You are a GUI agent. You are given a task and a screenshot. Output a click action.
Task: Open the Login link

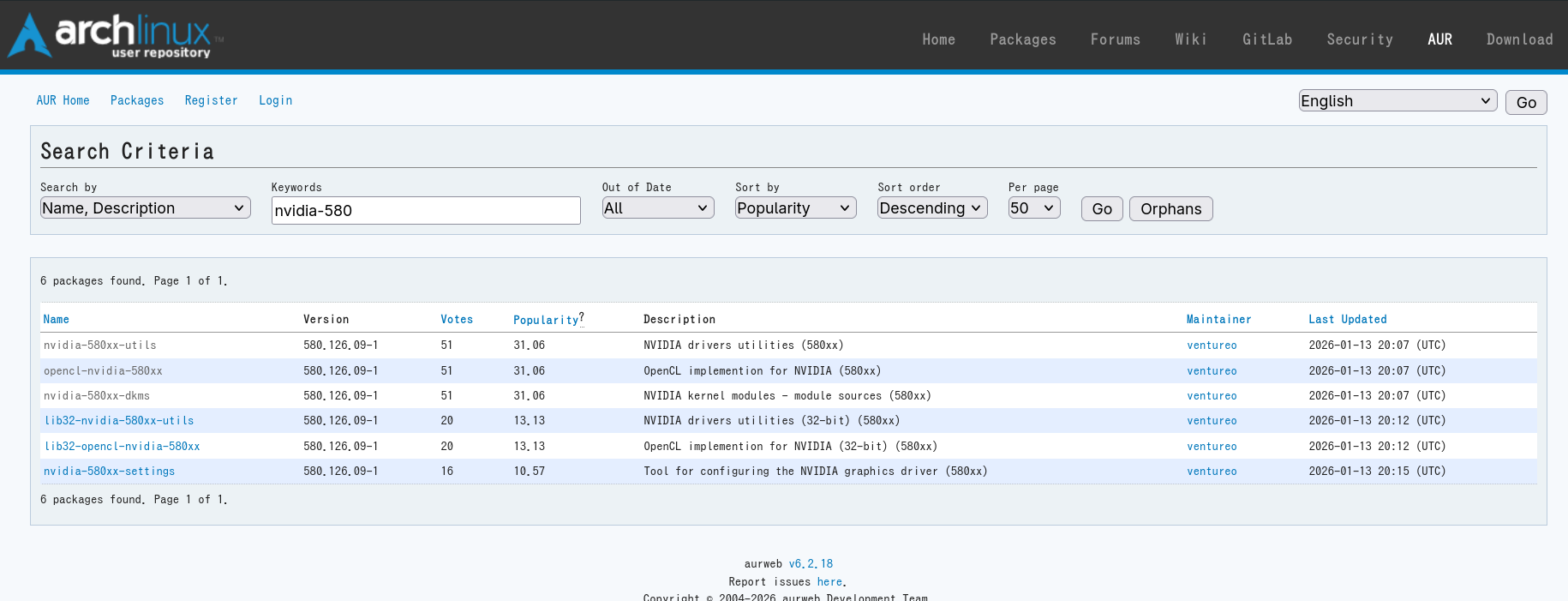click(x=275, y=100)
